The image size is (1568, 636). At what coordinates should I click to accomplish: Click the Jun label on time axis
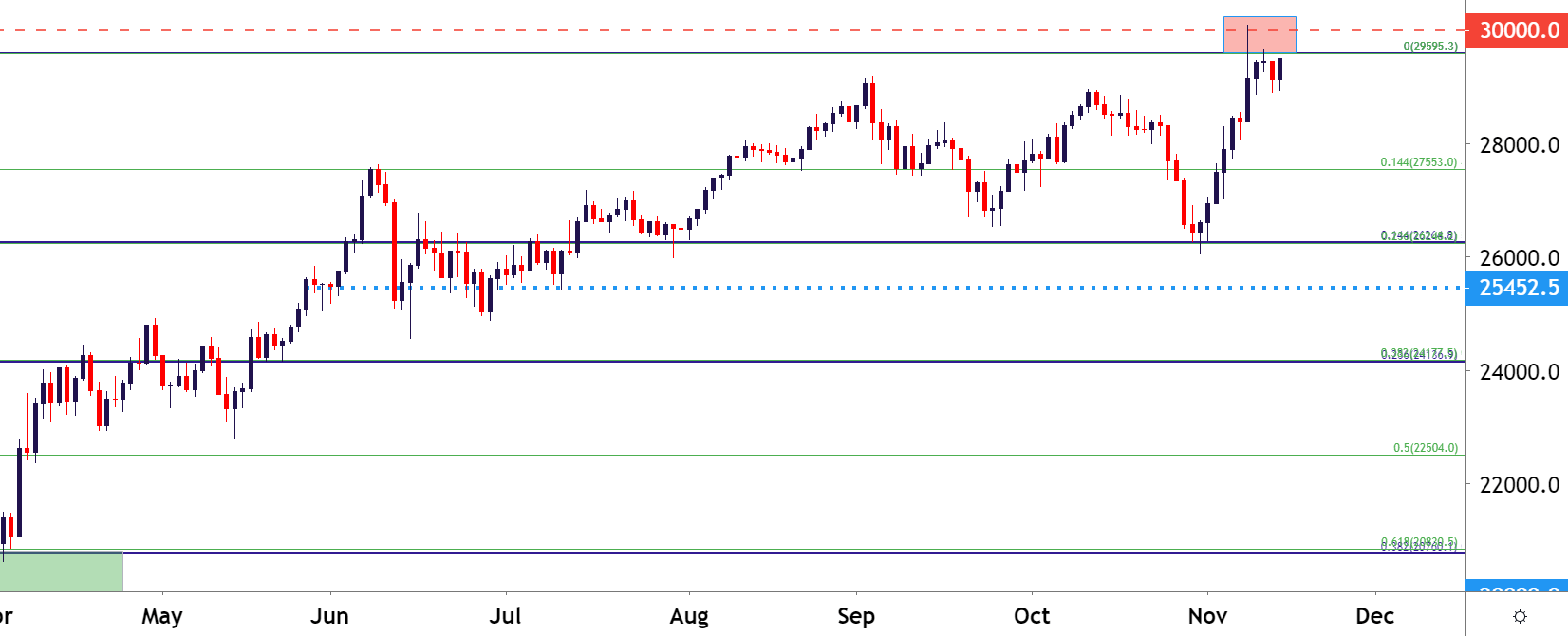coord(329,616)
